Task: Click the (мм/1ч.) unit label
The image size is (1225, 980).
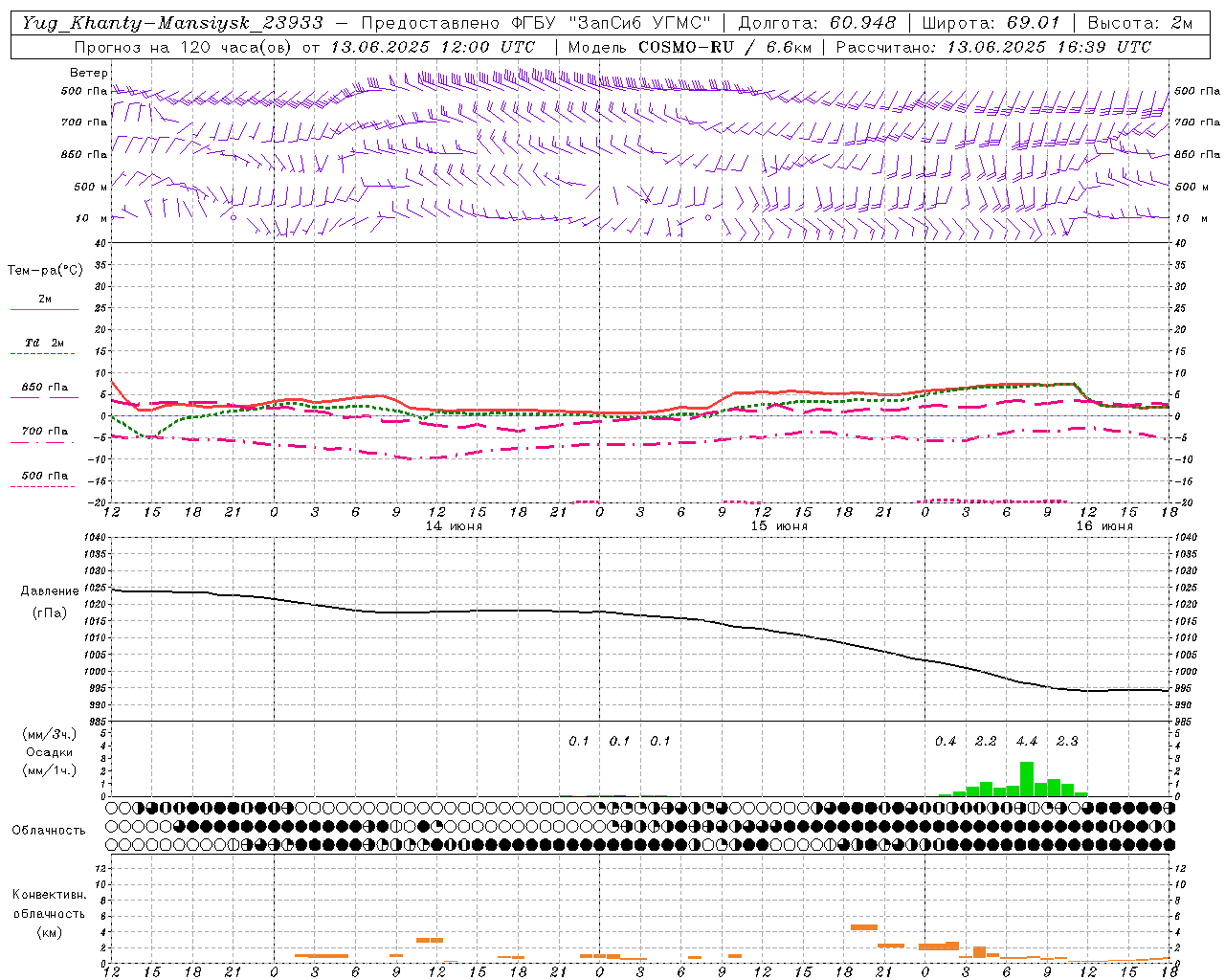Action: tap(50, 770)
